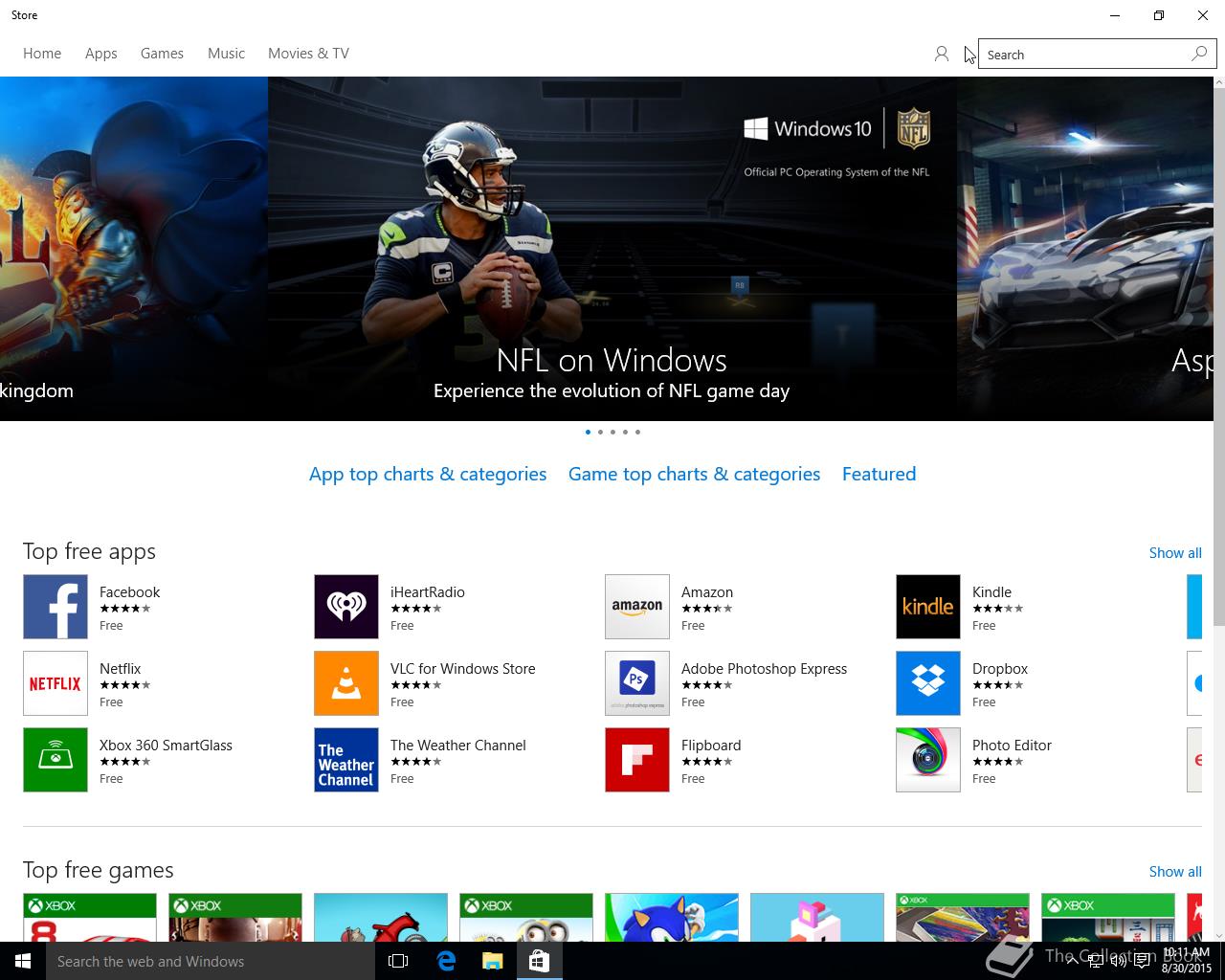
Task: Select the first carousel dot indicator
Action: tap(588, 432)
